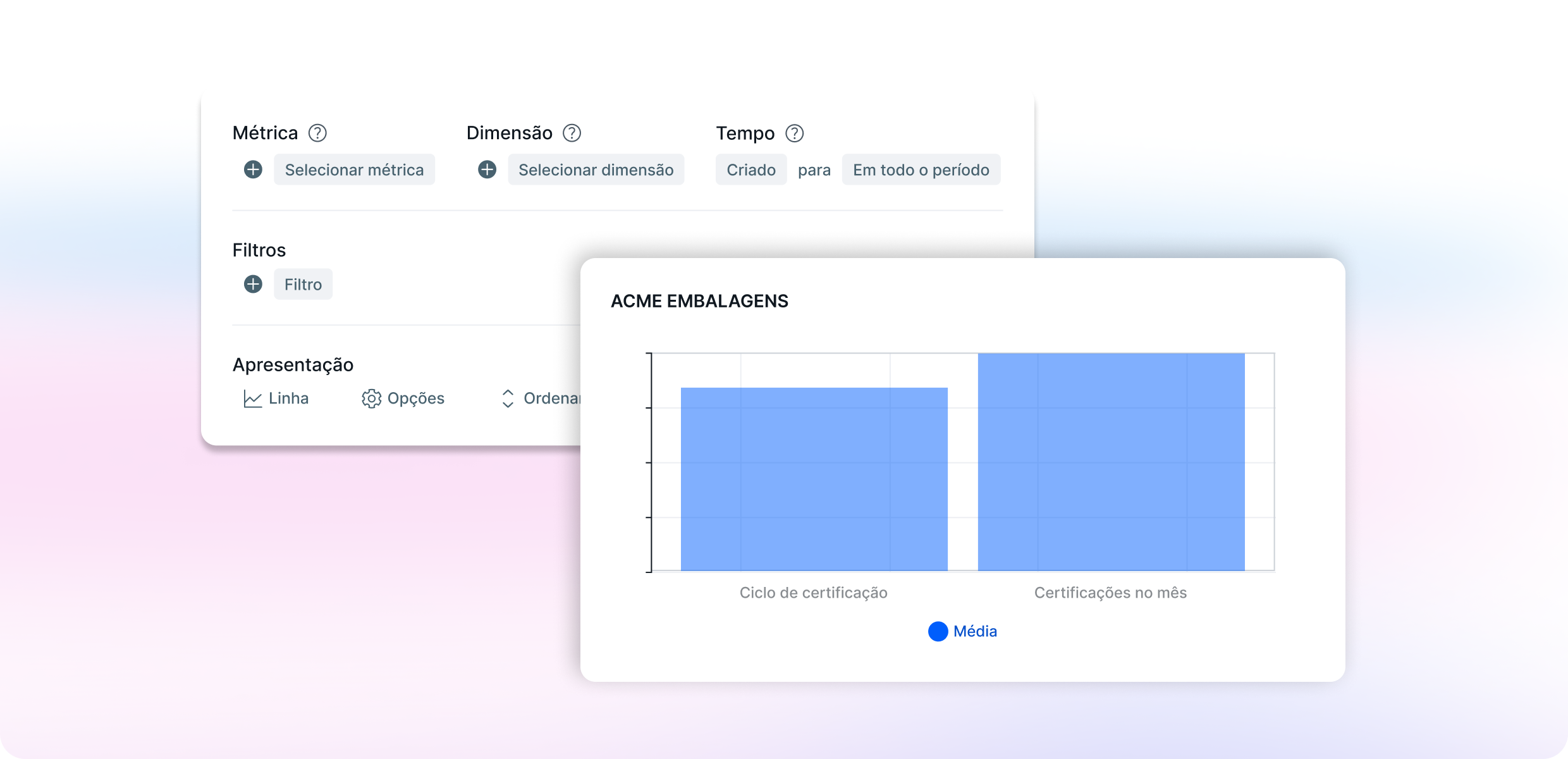Click the up-down arrows sort icon

click(508, 398)
